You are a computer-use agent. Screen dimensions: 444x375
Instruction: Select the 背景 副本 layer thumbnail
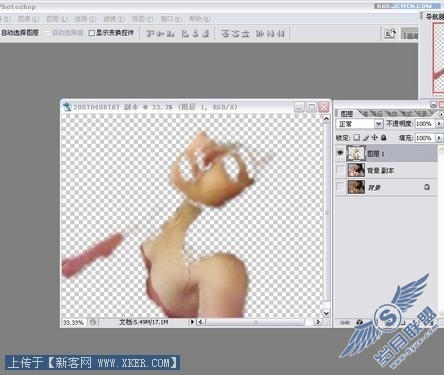coord(356,170)
